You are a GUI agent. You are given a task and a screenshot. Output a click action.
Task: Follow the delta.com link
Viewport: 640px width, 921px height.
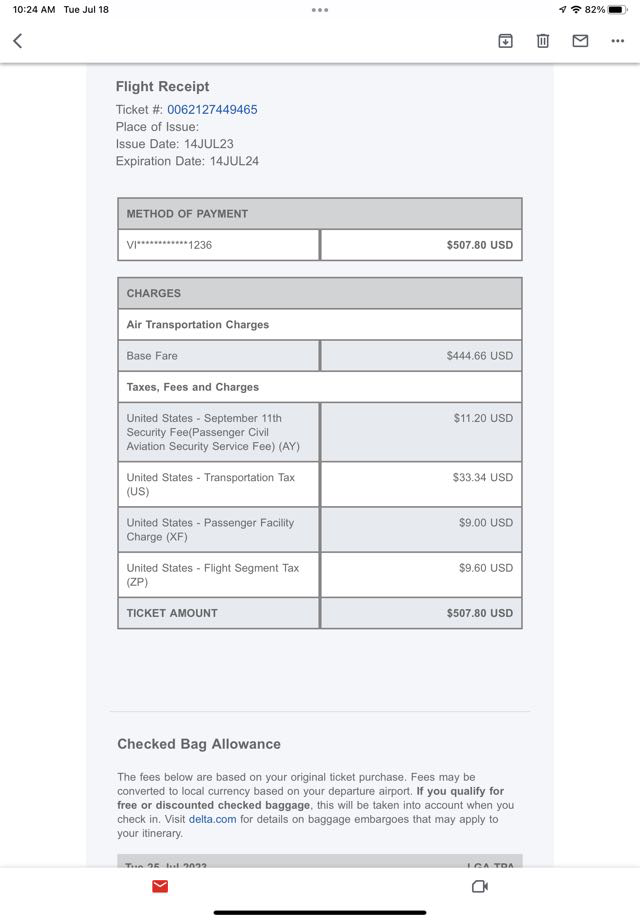(212, 819)
